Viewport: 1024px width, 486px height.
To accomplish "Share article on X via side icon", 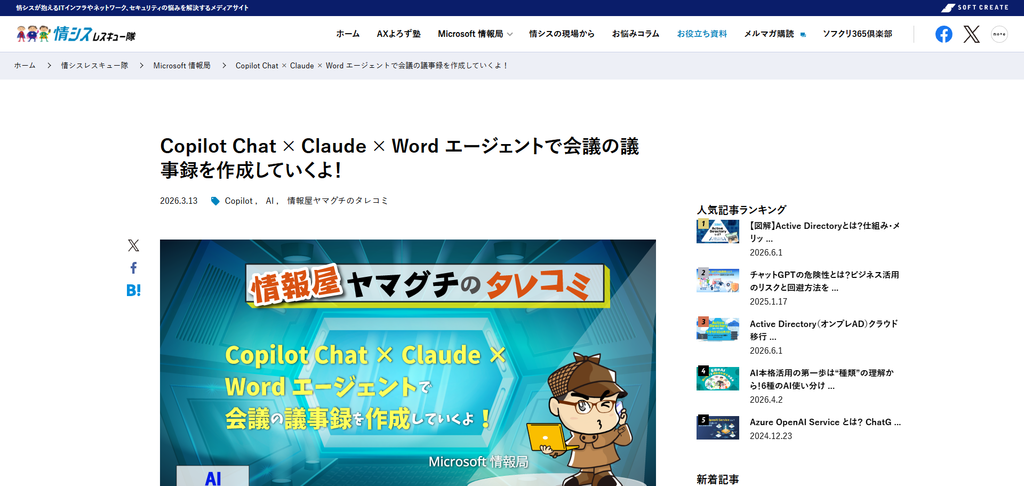I will coord(133,246).
